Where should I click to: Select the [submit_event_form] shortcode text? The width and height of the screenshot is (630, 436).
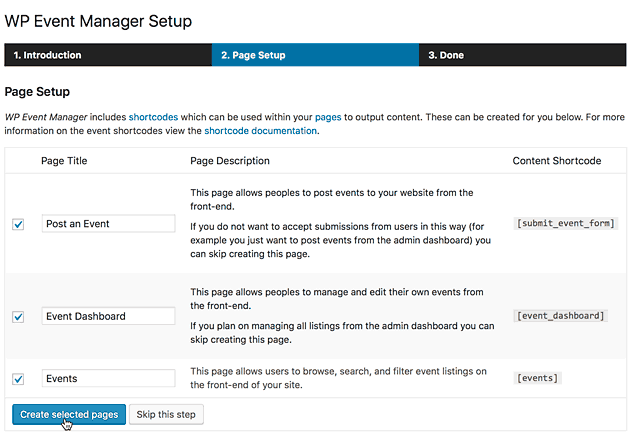565,223
